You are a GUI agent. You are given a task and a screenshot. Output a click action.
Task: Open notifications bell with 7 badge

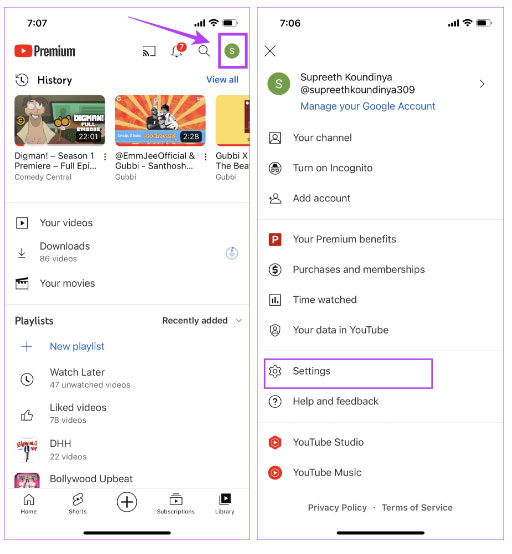point(178,51)
